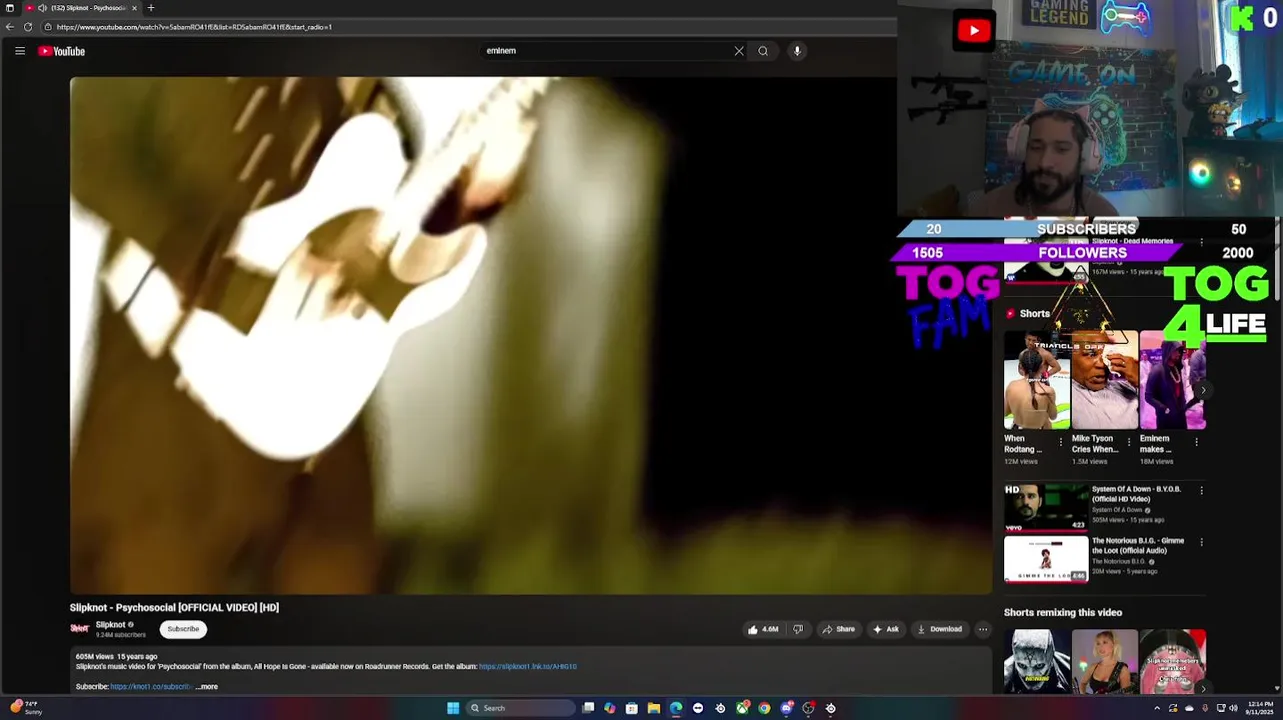Image resolution: width=1283 pixels, height=720 pixels.
Task: Open the Eminem makes short thumbnail
Action: pos(1172,381)
